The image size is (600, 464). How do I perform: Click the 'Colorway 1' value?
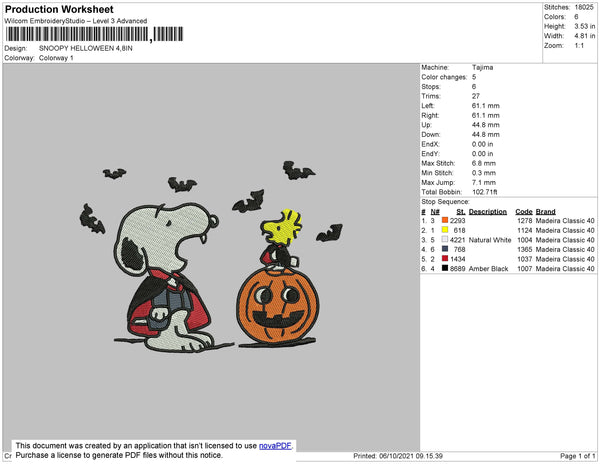click(x=56, y=58)
